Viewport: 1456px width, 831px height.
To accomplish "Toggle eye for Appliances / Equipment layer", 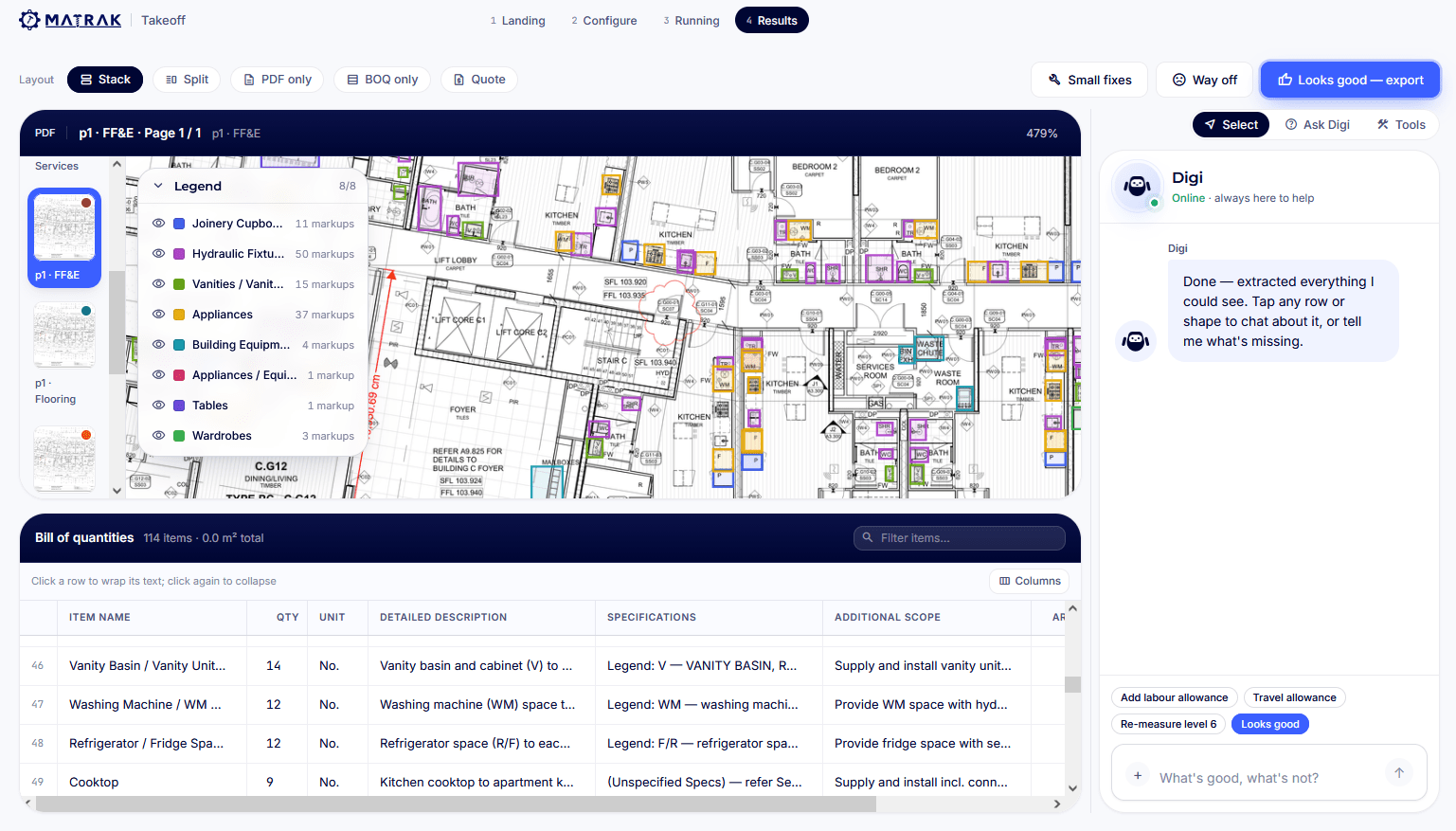I will 159,375.
